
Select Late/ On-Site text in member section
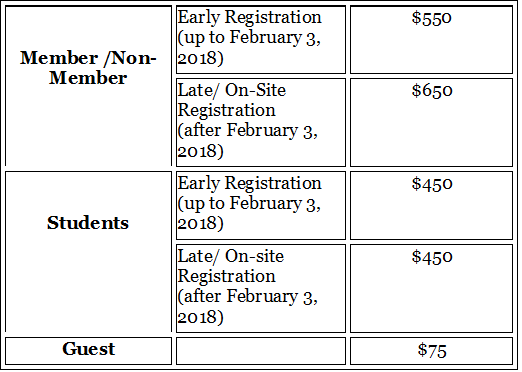(232, 90)
